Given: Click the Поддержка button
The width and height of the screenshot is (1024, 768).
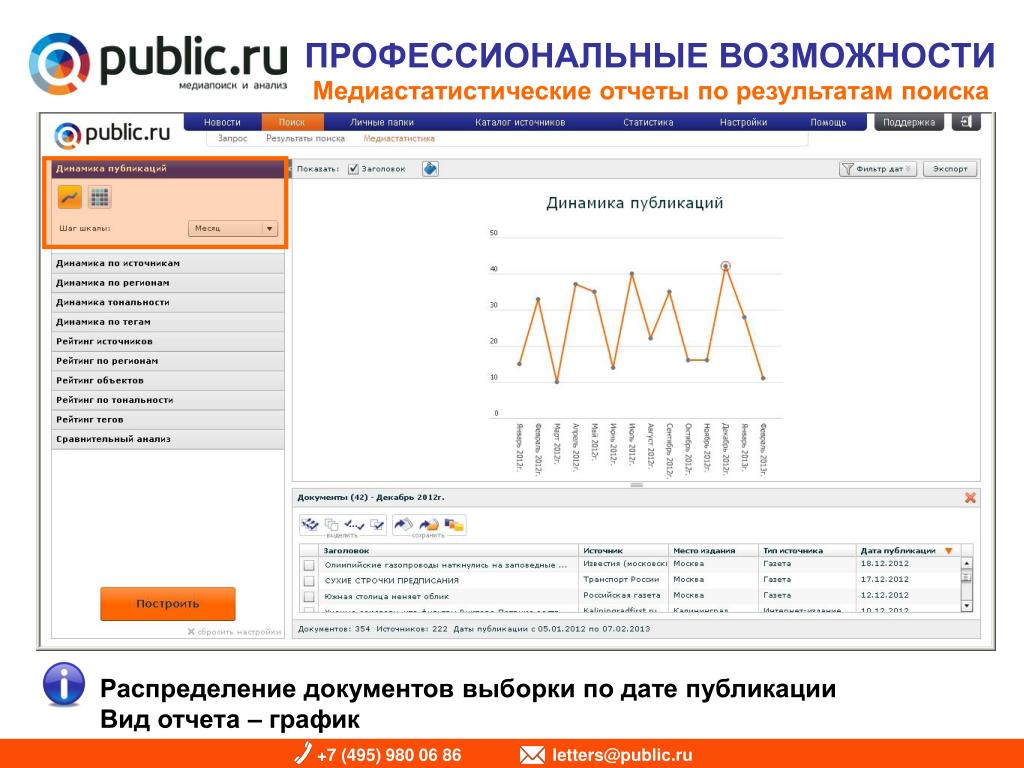Looking at the screenshot, I should [909, 122].
